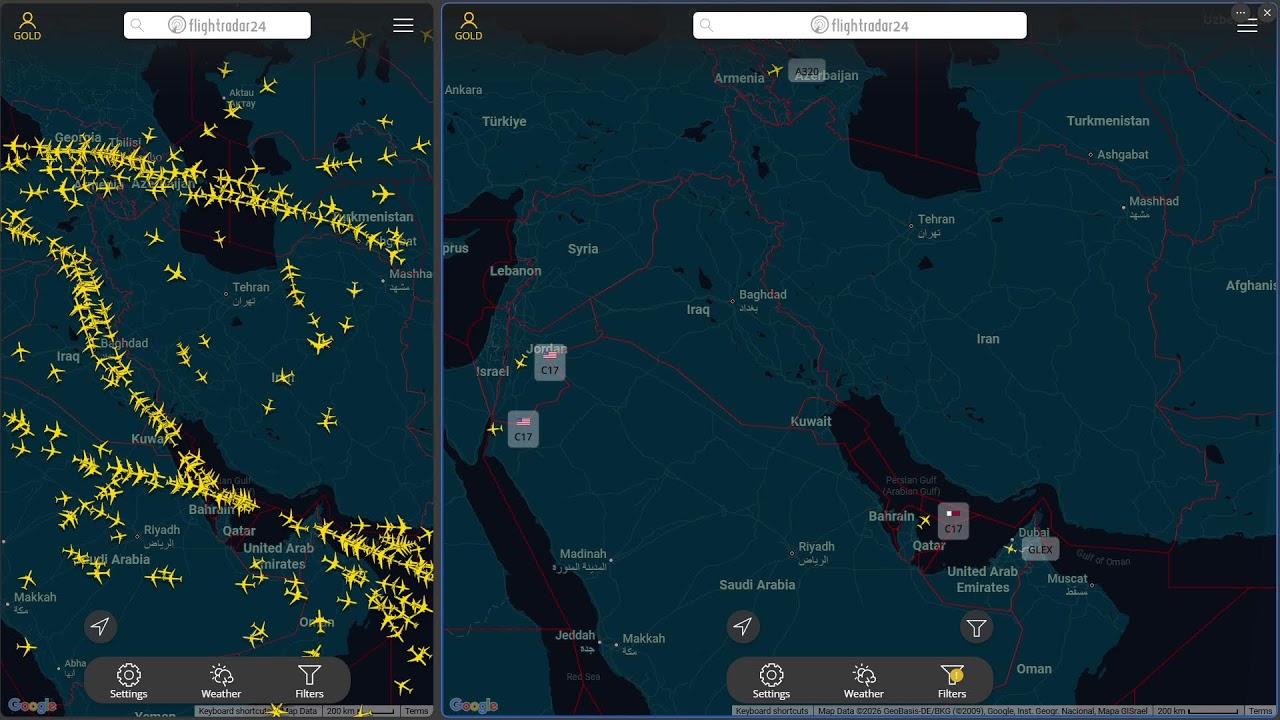Viewport: 1280px width, 720px height.
Task: Click Aktau label in left map
Action: tap(242, 92)
